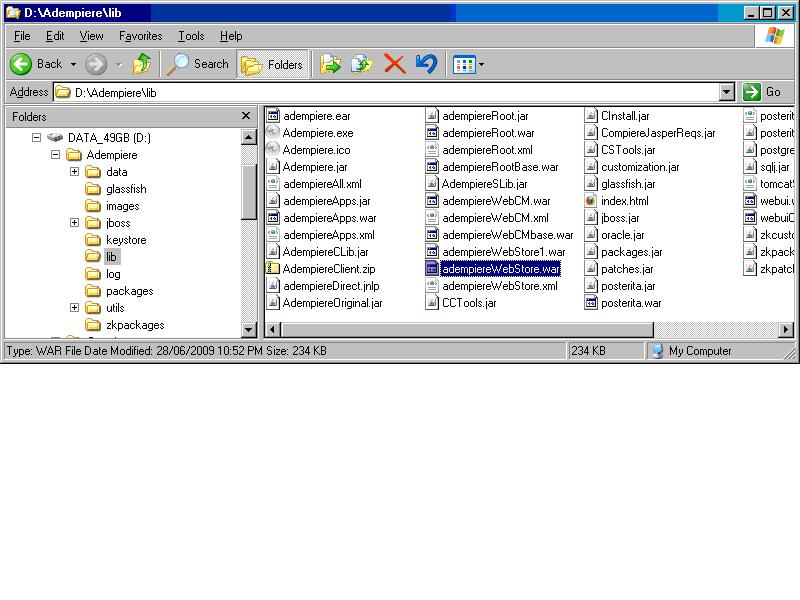Expand the data folder node

(x=74, y=171)
